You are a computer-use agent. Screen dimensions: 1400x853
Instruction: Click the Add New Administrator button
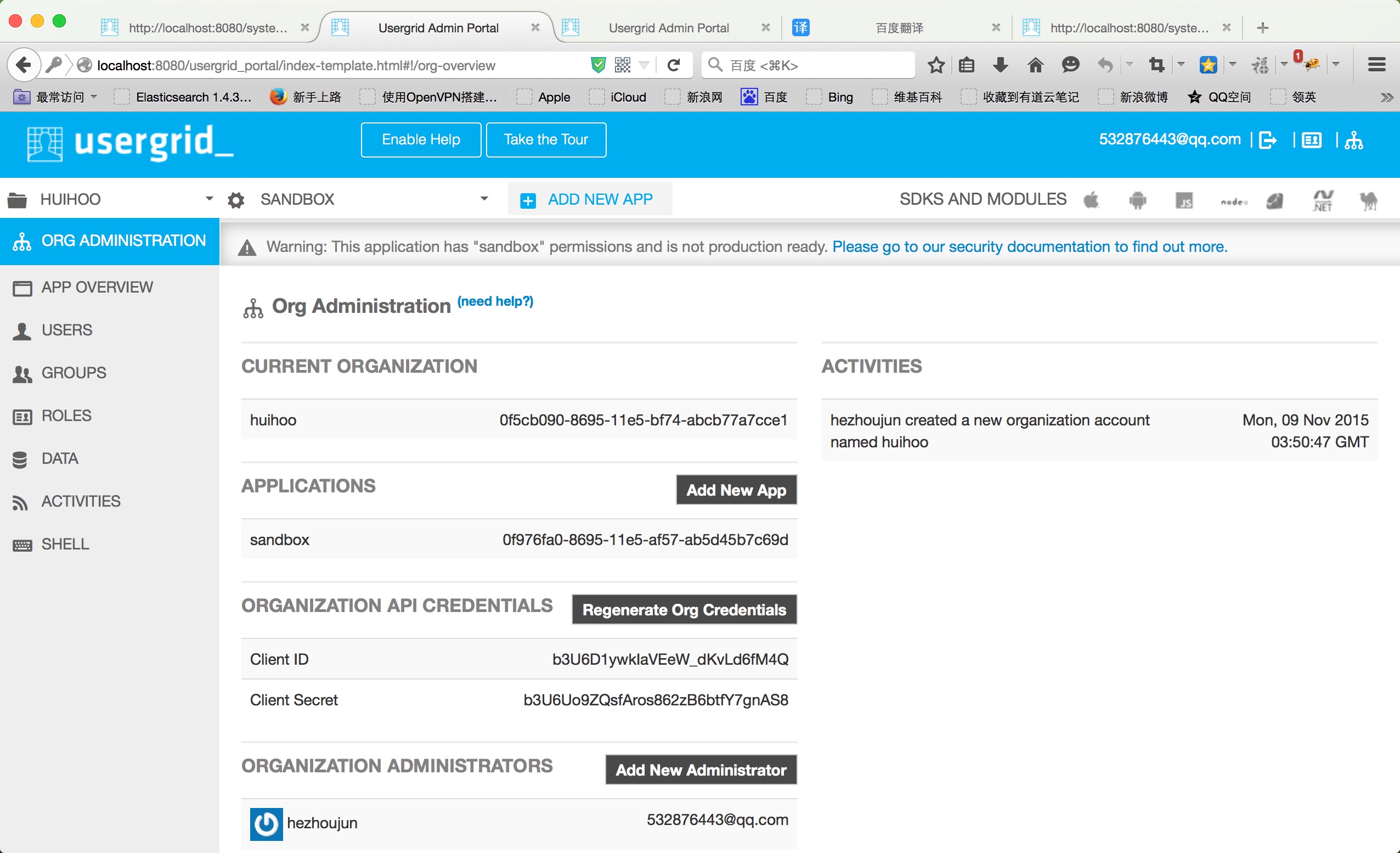(x=701, y=770)
